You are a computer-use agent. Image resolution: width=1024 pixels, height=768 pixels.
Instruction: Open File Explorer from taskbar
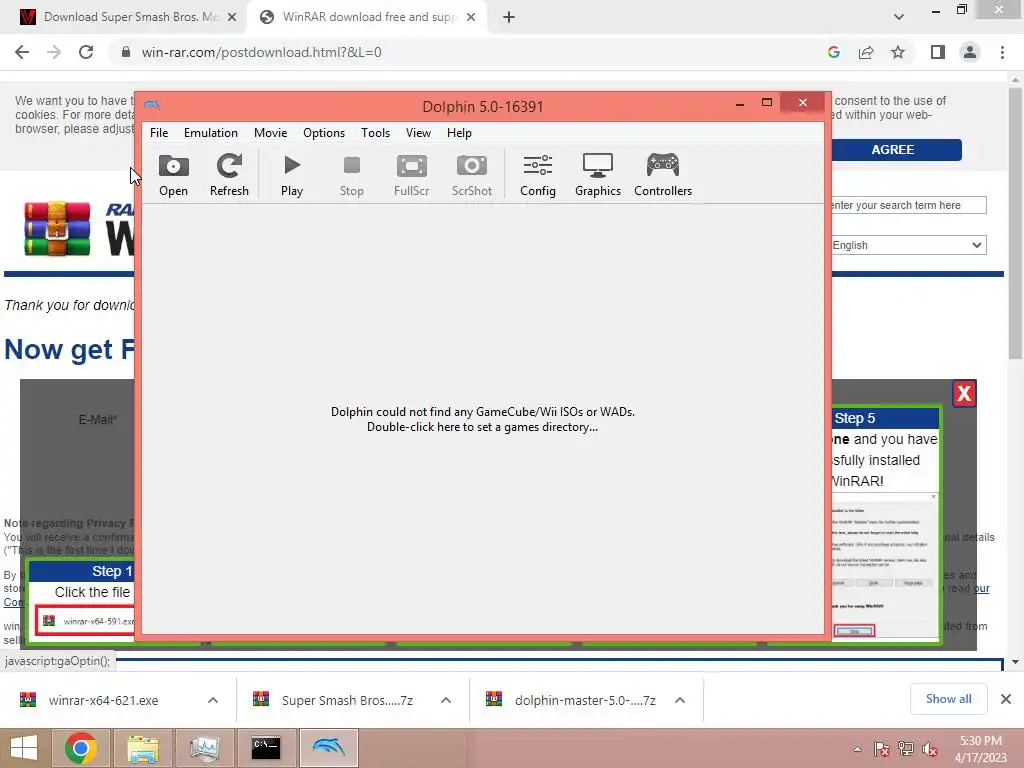pos(143,748)
